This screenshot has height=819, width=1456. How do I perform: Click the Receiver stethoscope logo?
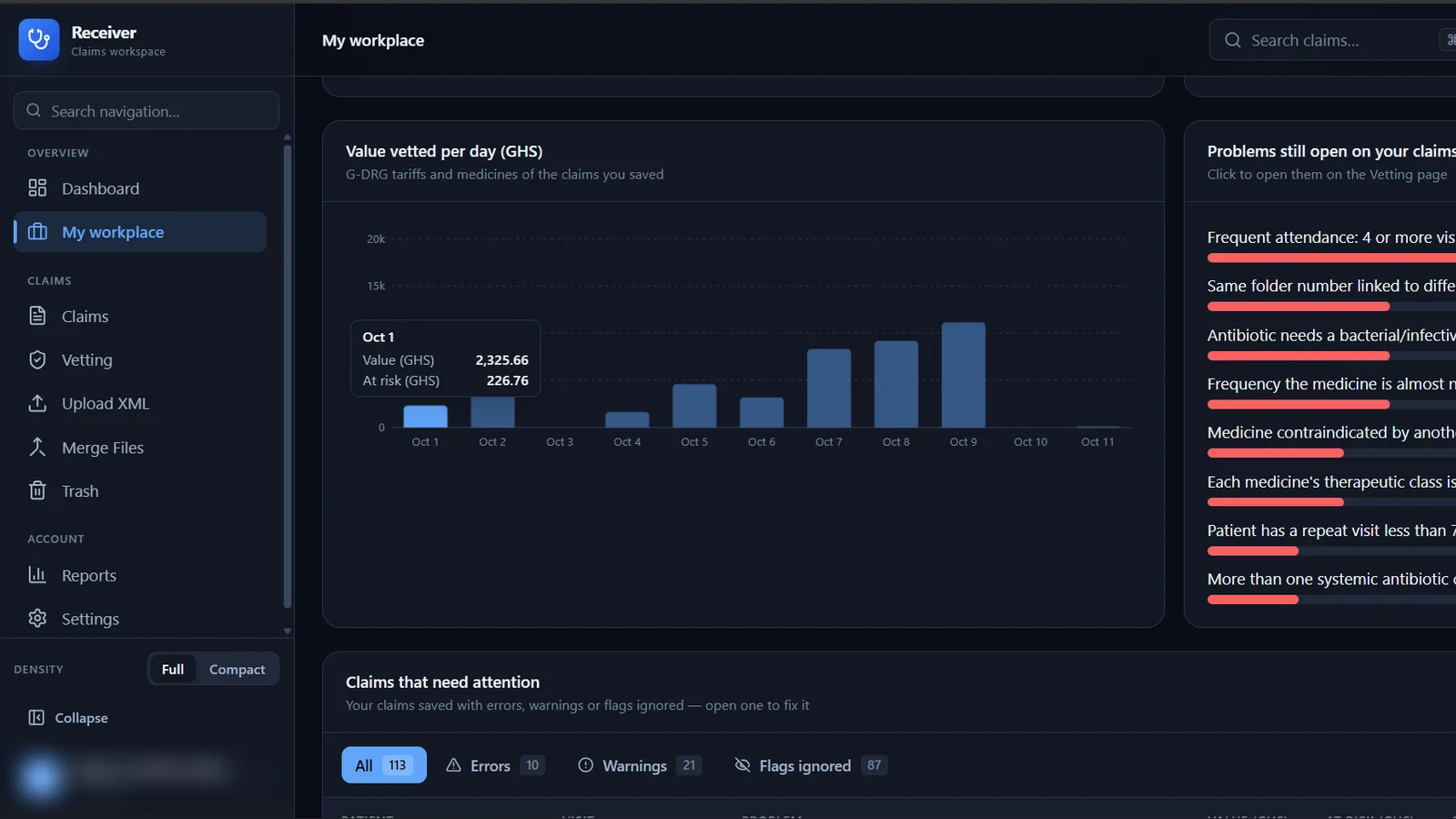tap(39, 40)
